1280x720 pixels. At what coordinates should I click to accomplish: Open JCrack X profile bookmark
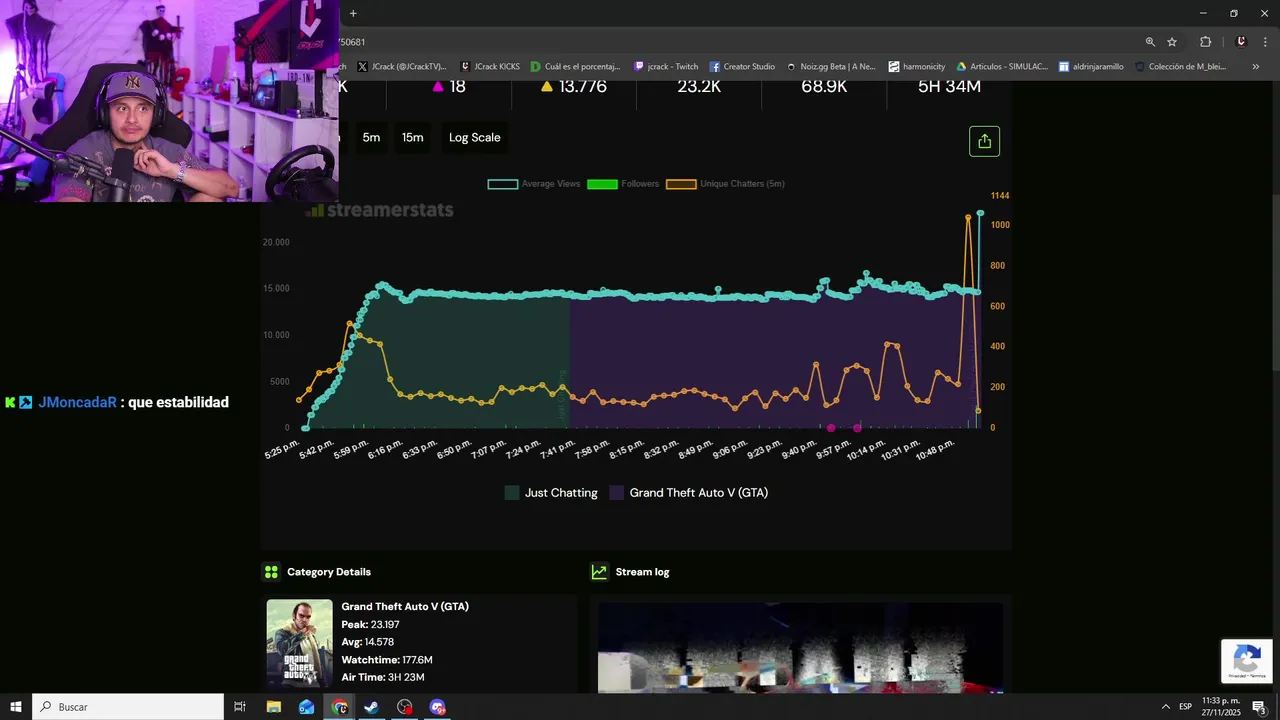[x=401, y=67]
